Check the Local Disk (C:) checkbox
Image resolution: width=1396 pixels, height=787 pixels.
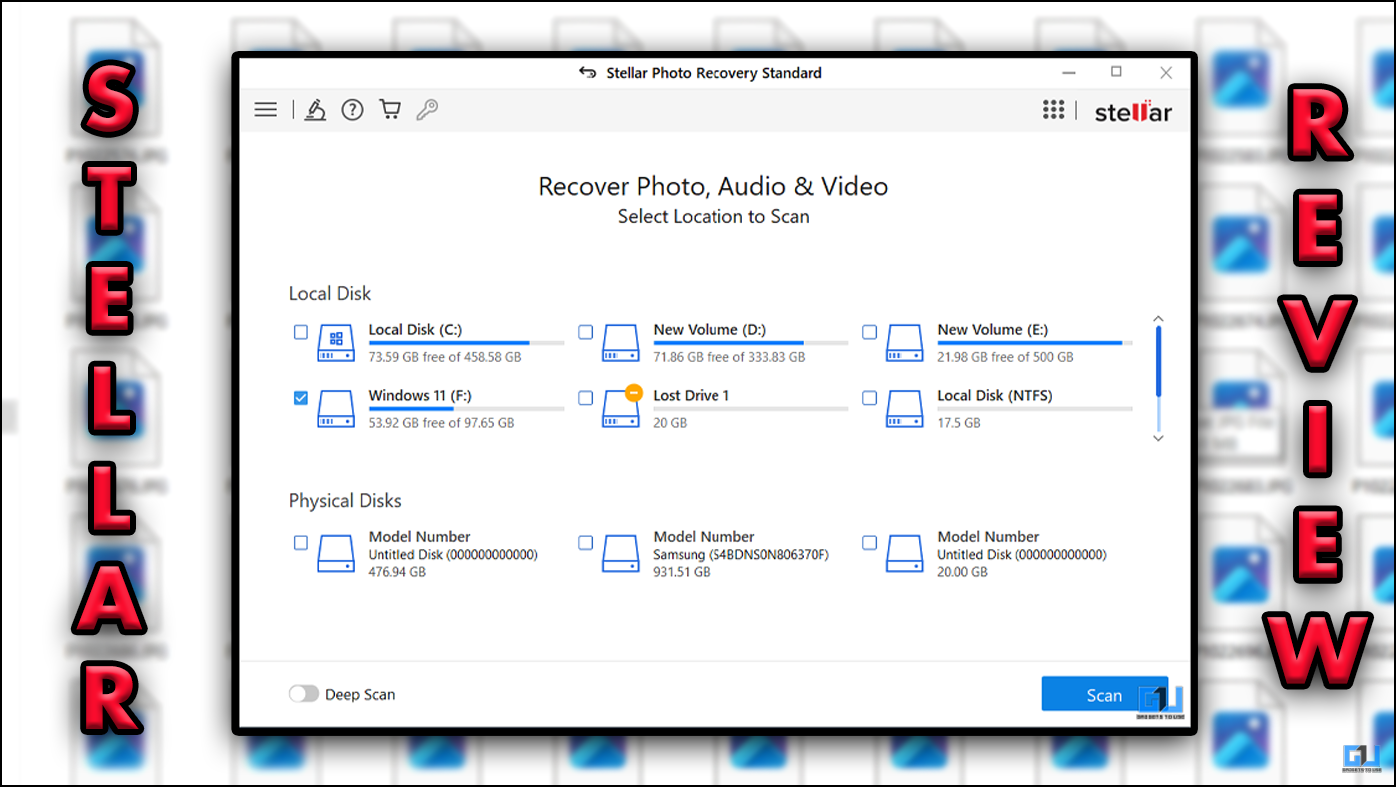(x=301, y=332)
